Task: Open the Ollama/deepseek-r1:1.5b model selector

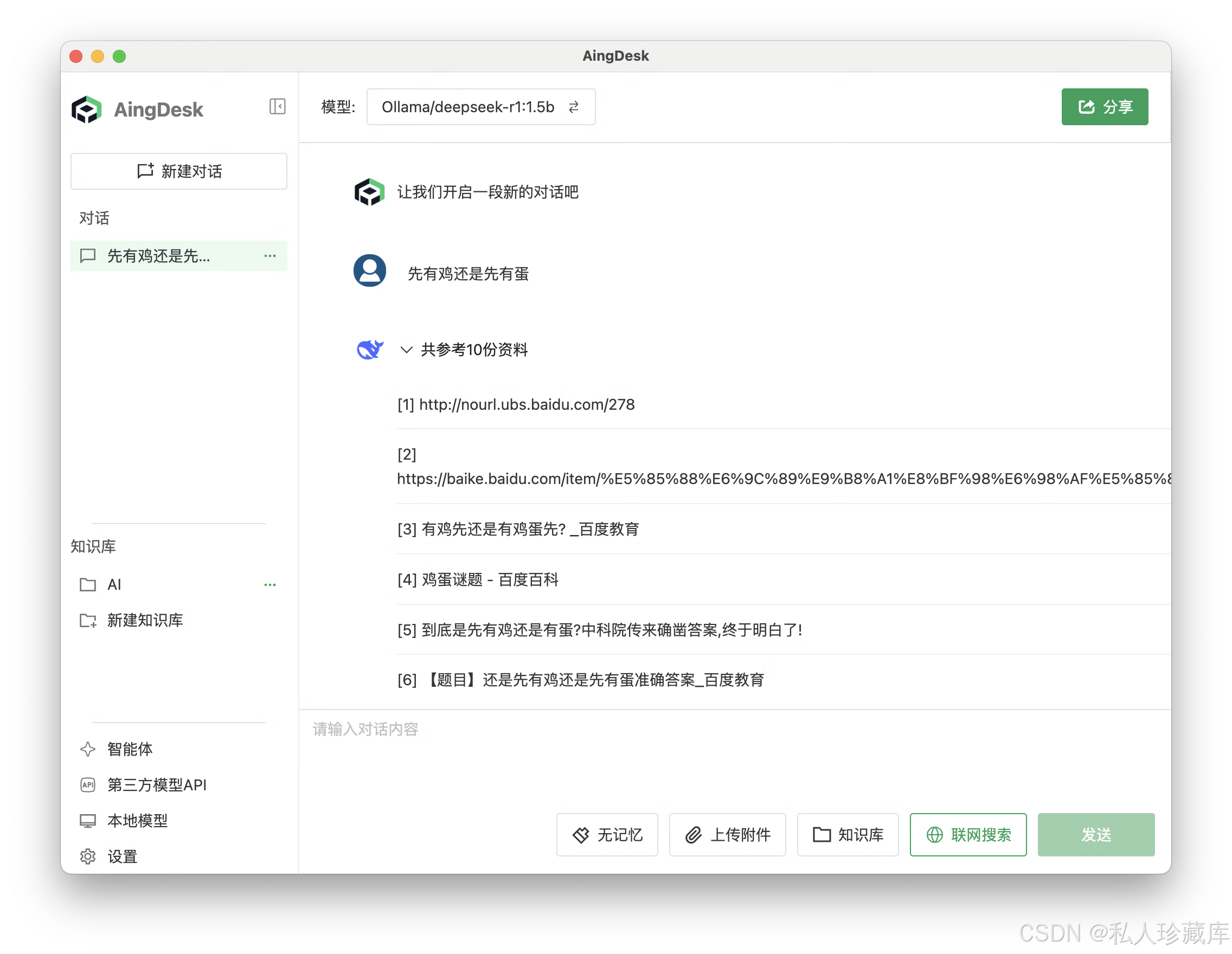Action: pos(480,107)
